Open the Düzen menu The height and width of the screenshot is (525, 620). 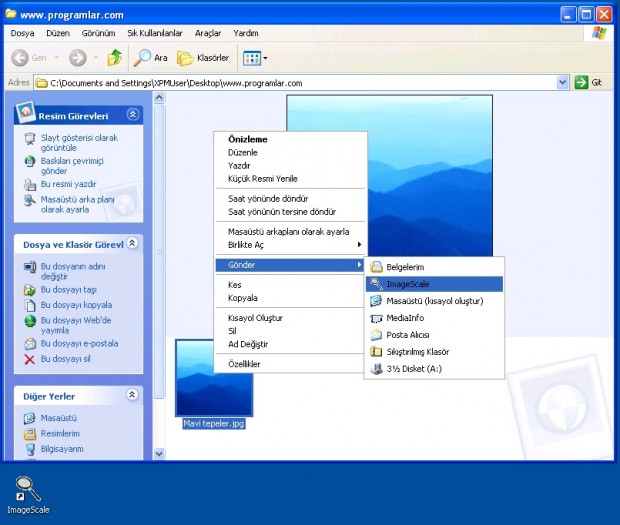[x=58, y=33]
